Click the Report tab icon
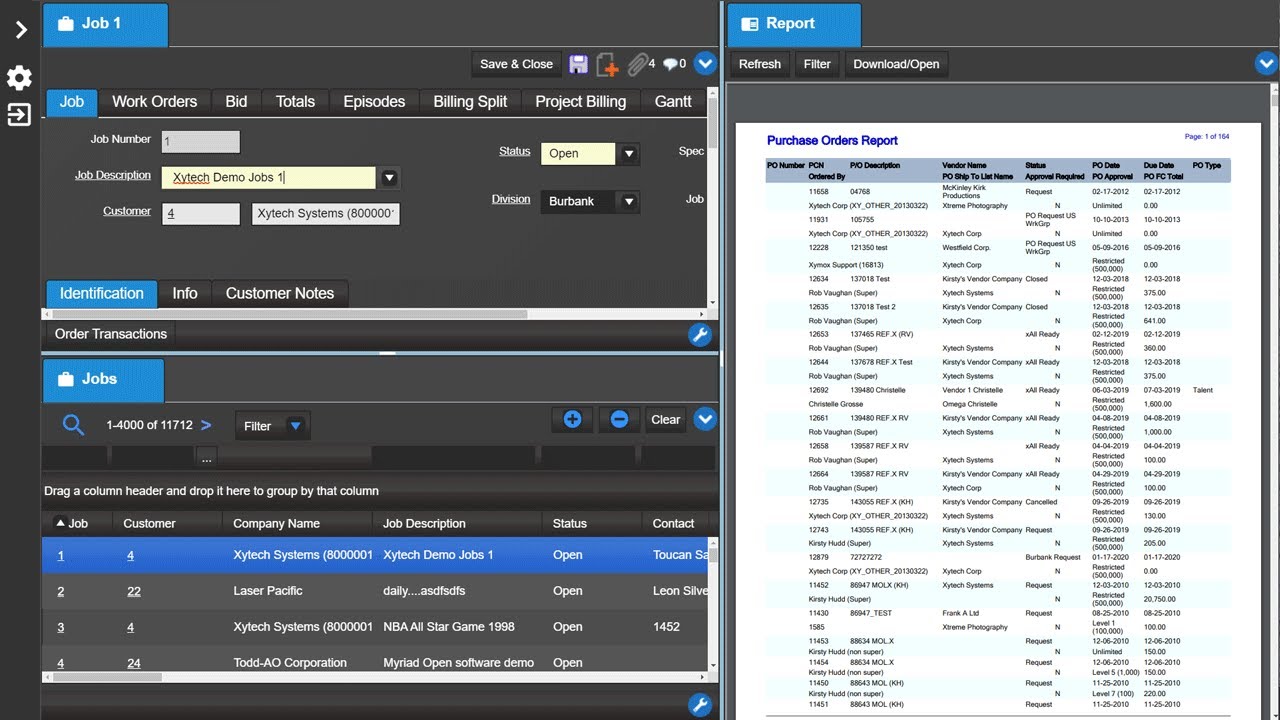Viewport: 1280px width, 720px height. [748, 24]
